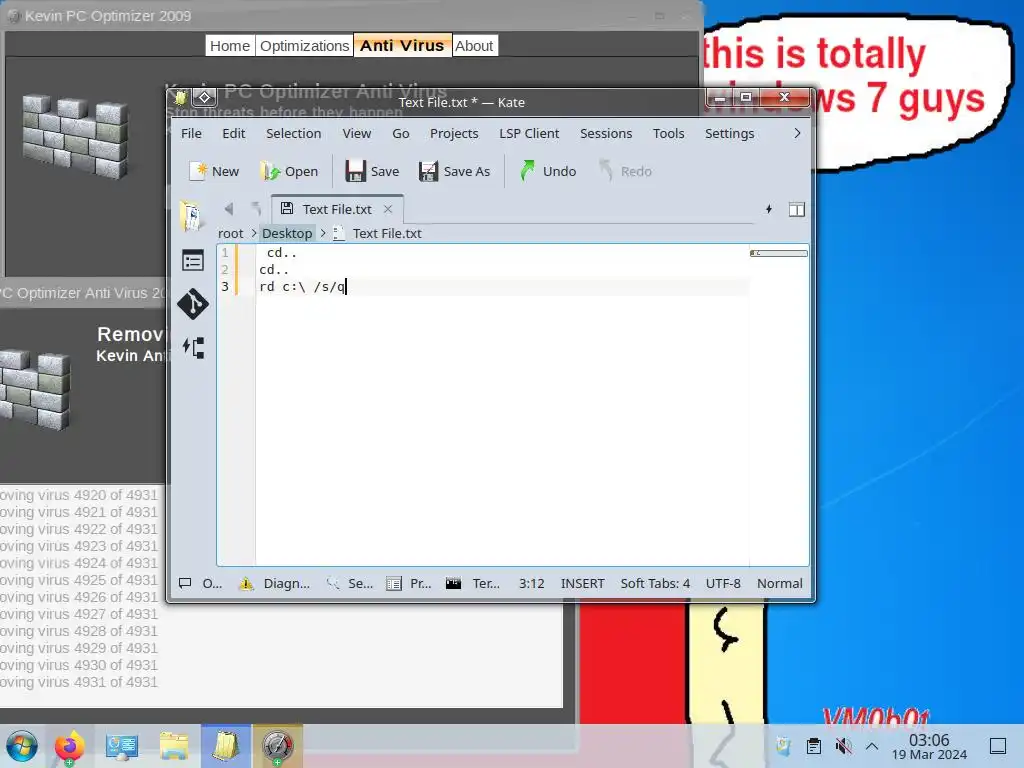Click the cursor position 3:12 indicator
The height and width of the screenshot is (768, 1024).
click(532, 583)
